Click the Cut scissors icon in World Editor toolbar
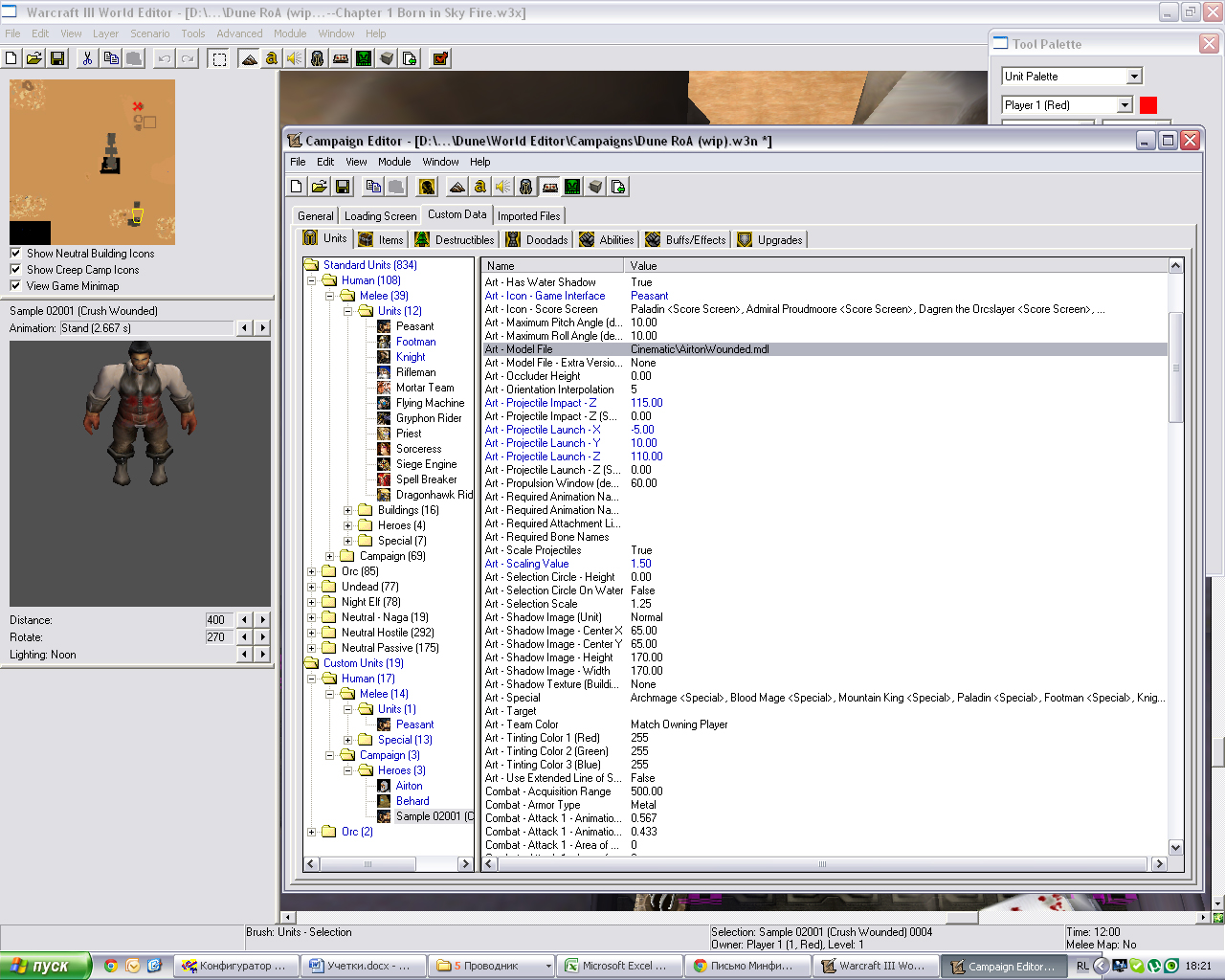 87,58
